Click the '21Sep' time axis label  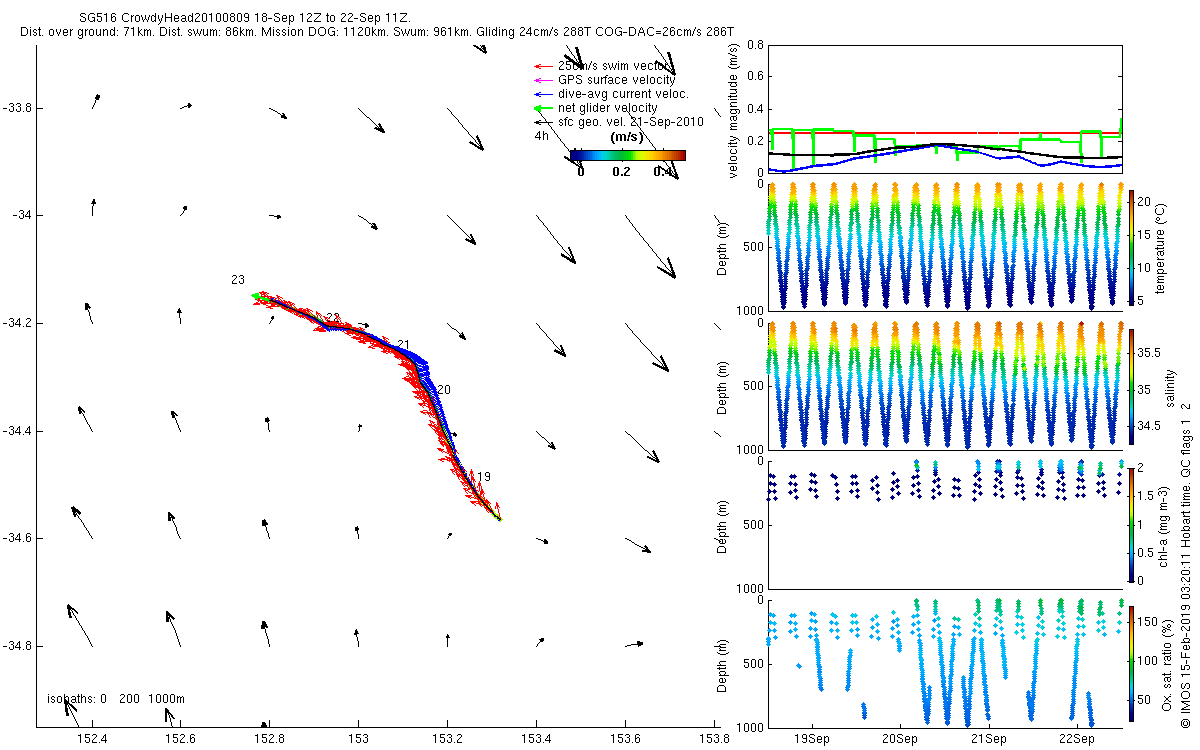click(x=989, y=739)
